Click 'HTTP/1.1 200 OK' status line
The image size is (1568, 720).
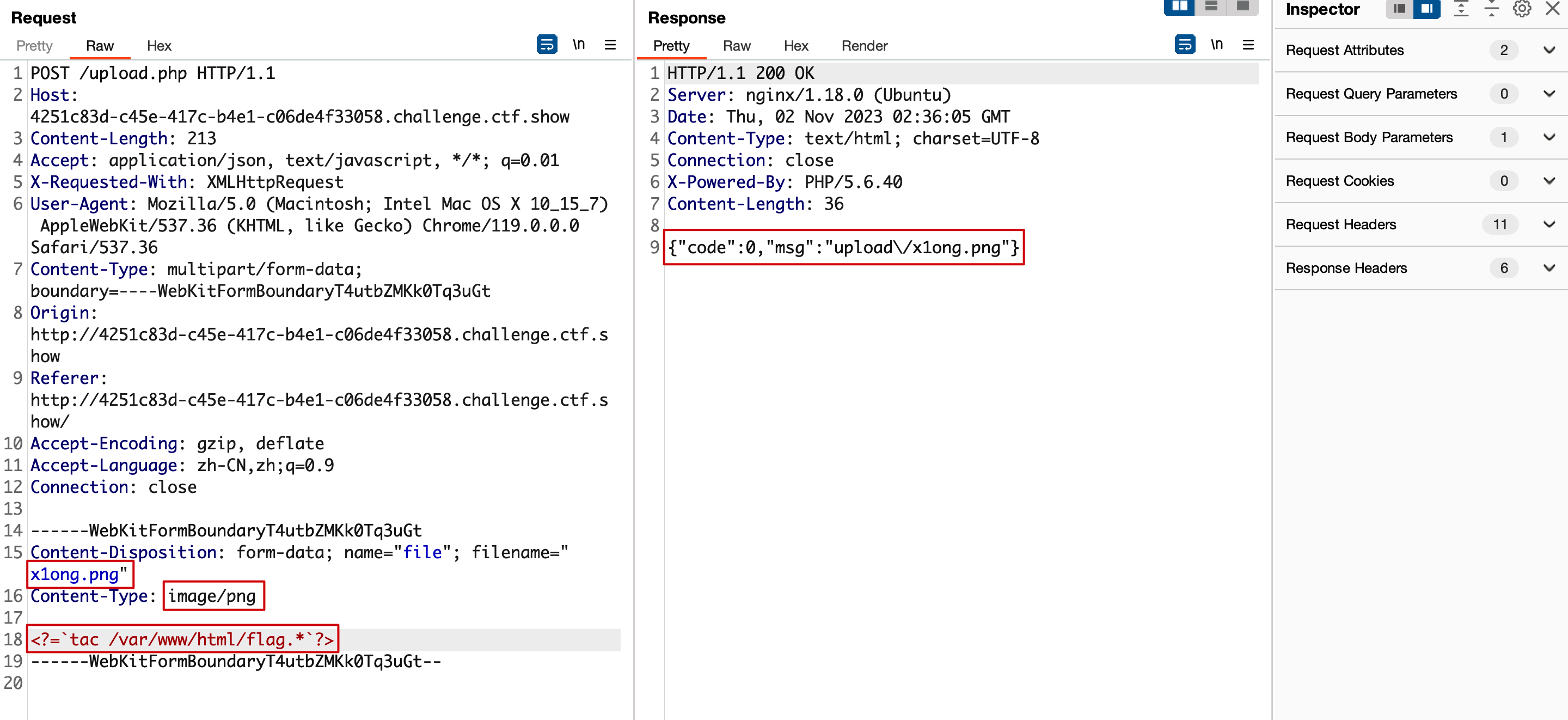(740, 73)
